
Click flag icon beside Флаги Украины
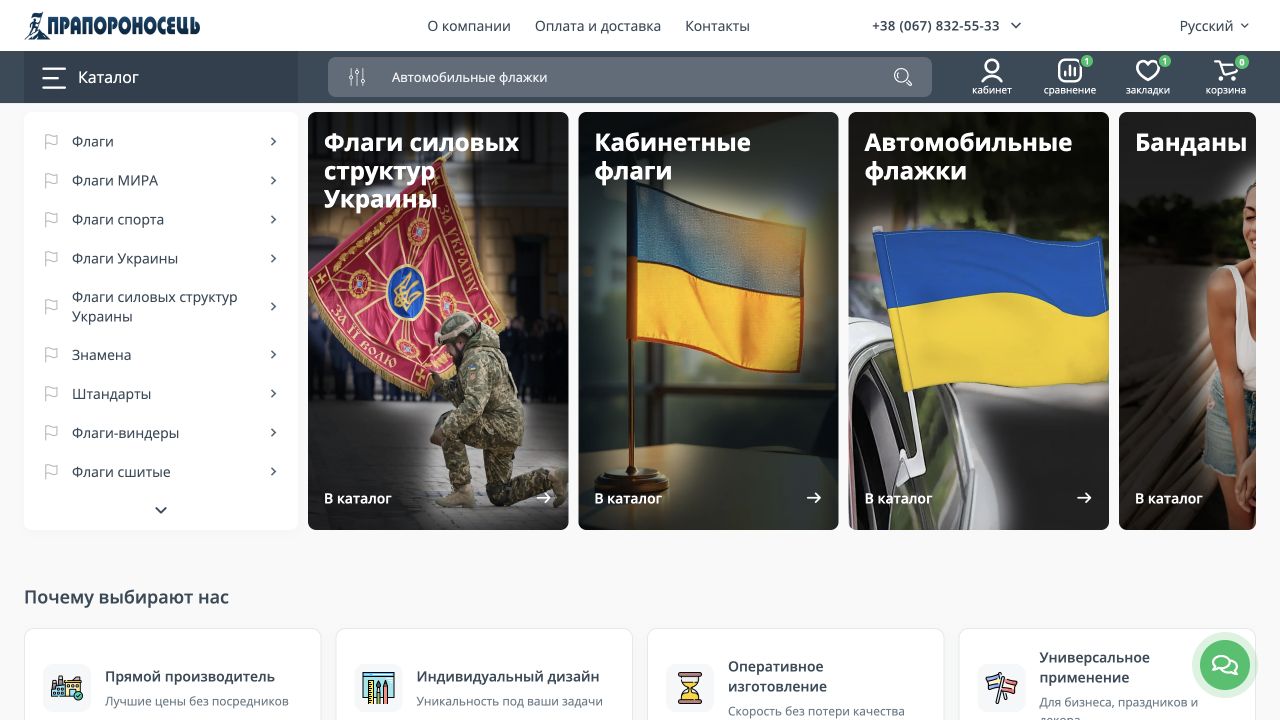[x=51, y=258]
